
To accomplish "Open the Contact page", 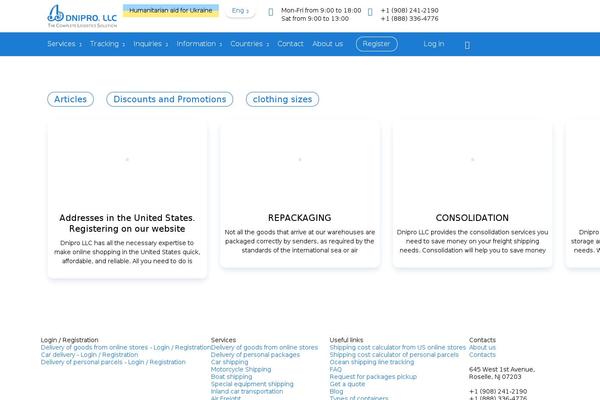I will [290, 44].
